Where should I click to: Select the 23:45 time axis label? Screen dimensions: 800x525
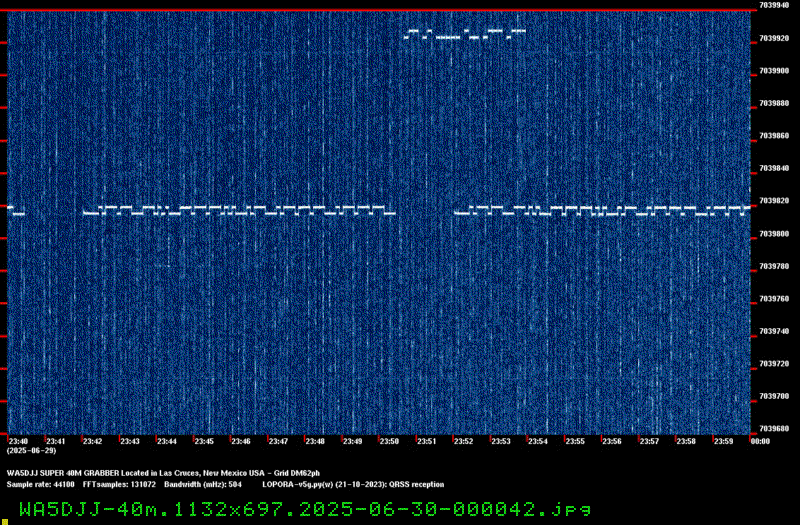204,441
